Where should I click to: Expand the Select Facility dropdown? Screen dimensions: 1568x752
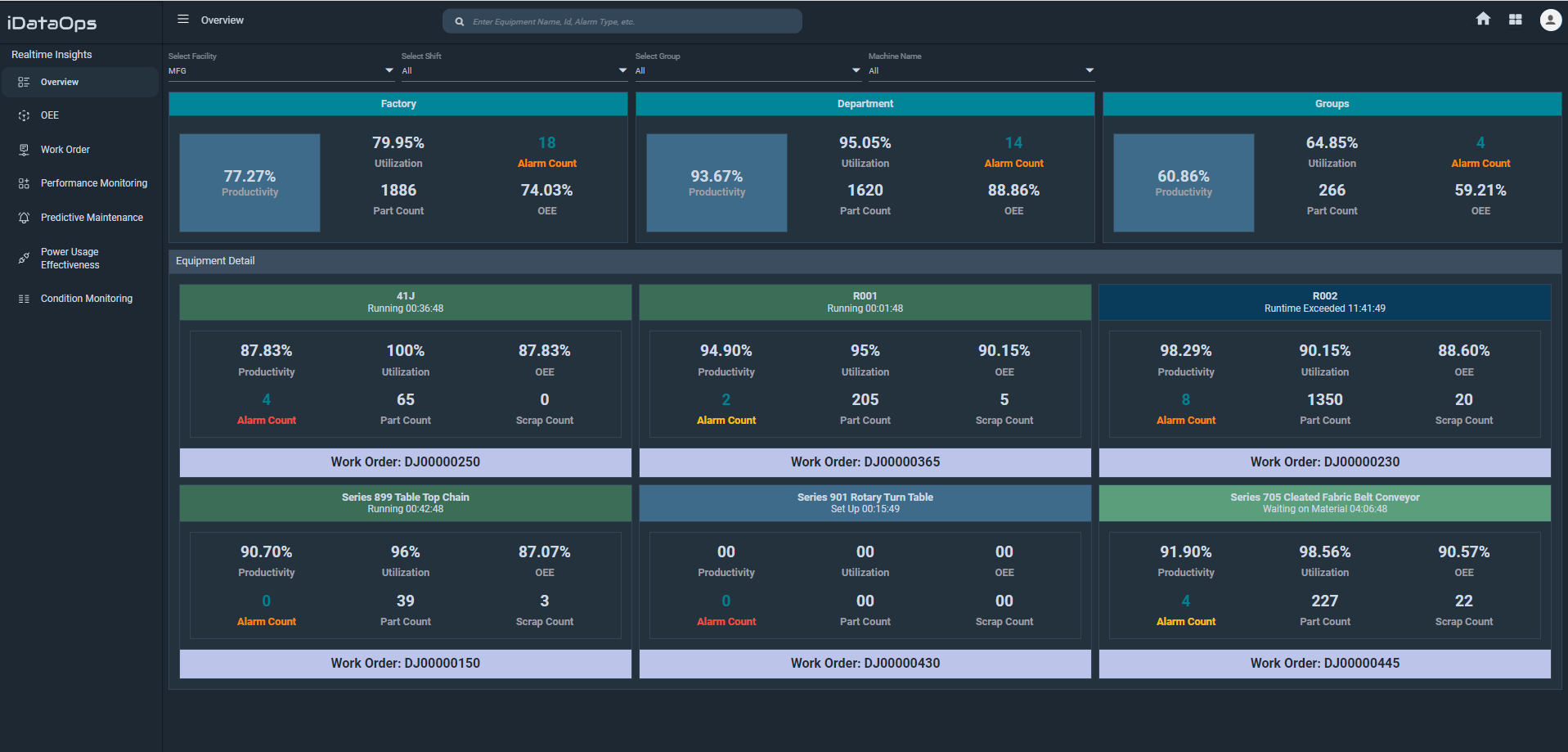tap(389, 71)
